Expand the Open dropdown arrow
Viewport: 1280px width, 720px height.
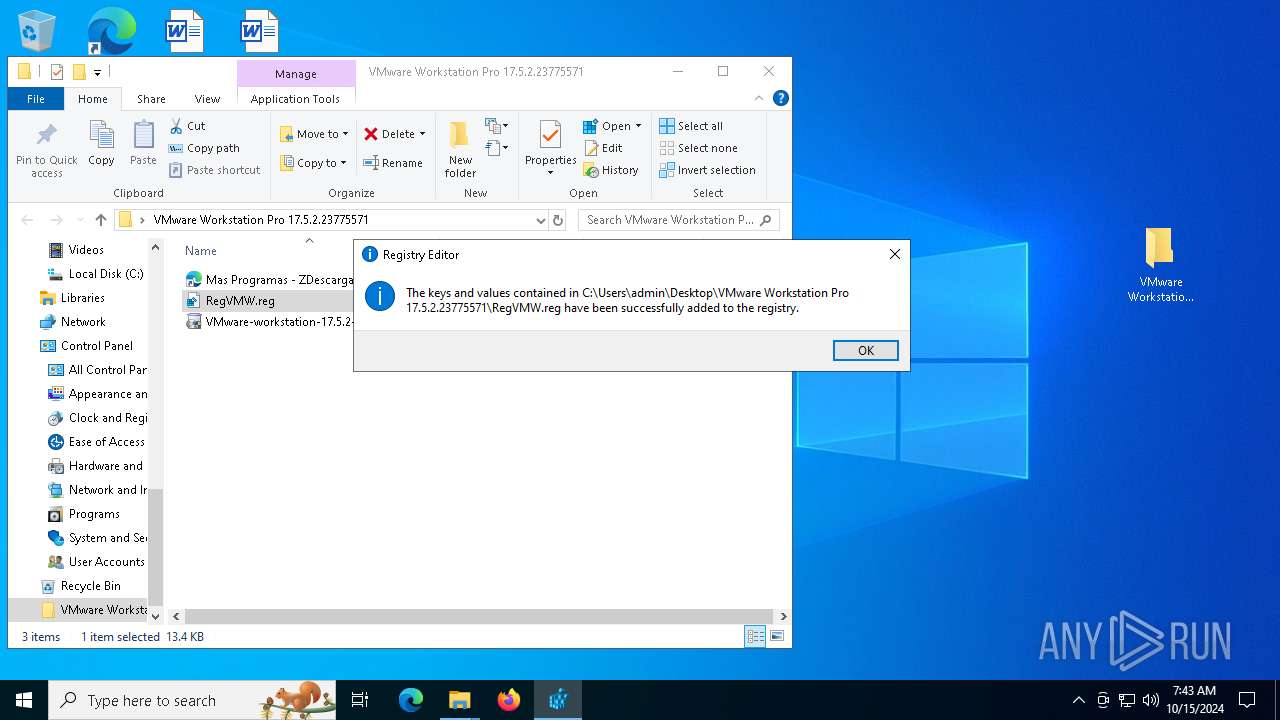coord(638,126)
